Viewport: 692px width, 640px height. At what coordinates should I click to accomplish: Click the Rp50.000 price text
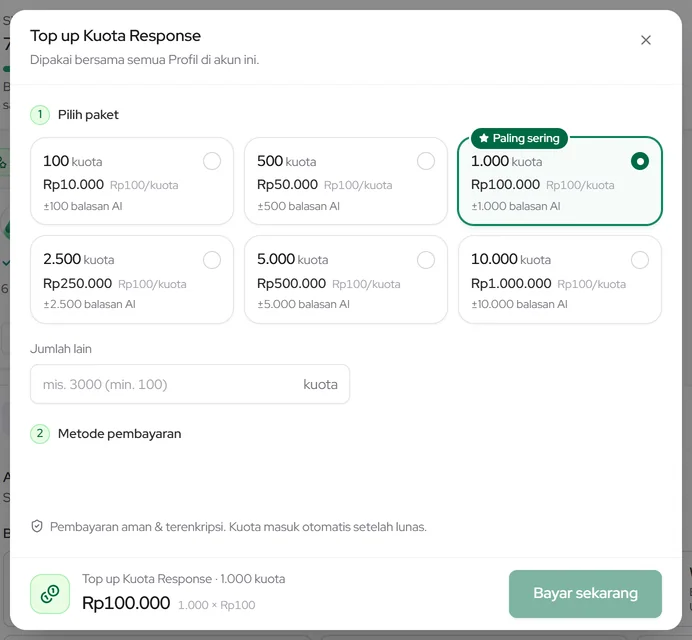coord(287,184)
